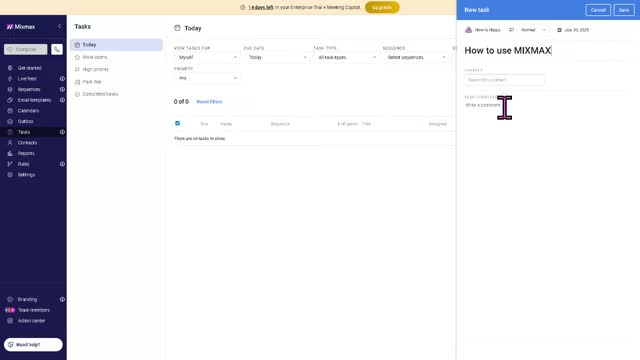Click the plus icon beside Email templates
640x360 pixels.
click(62, 100)
